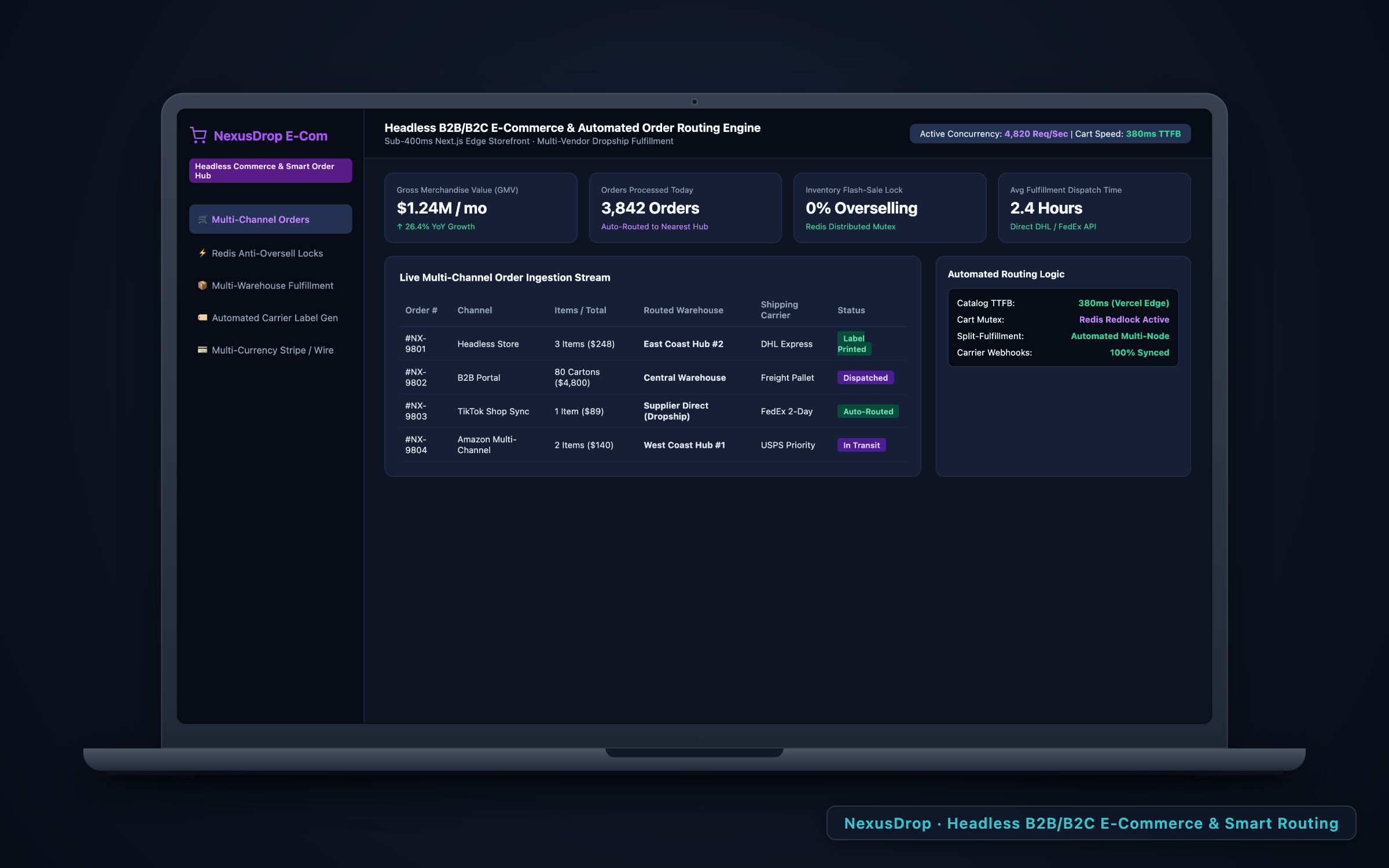Click the East Coast Hub #2 warehouse cell
This screenshot has width=1389, height=868.
pyautogui.click(x=684, y=344)
